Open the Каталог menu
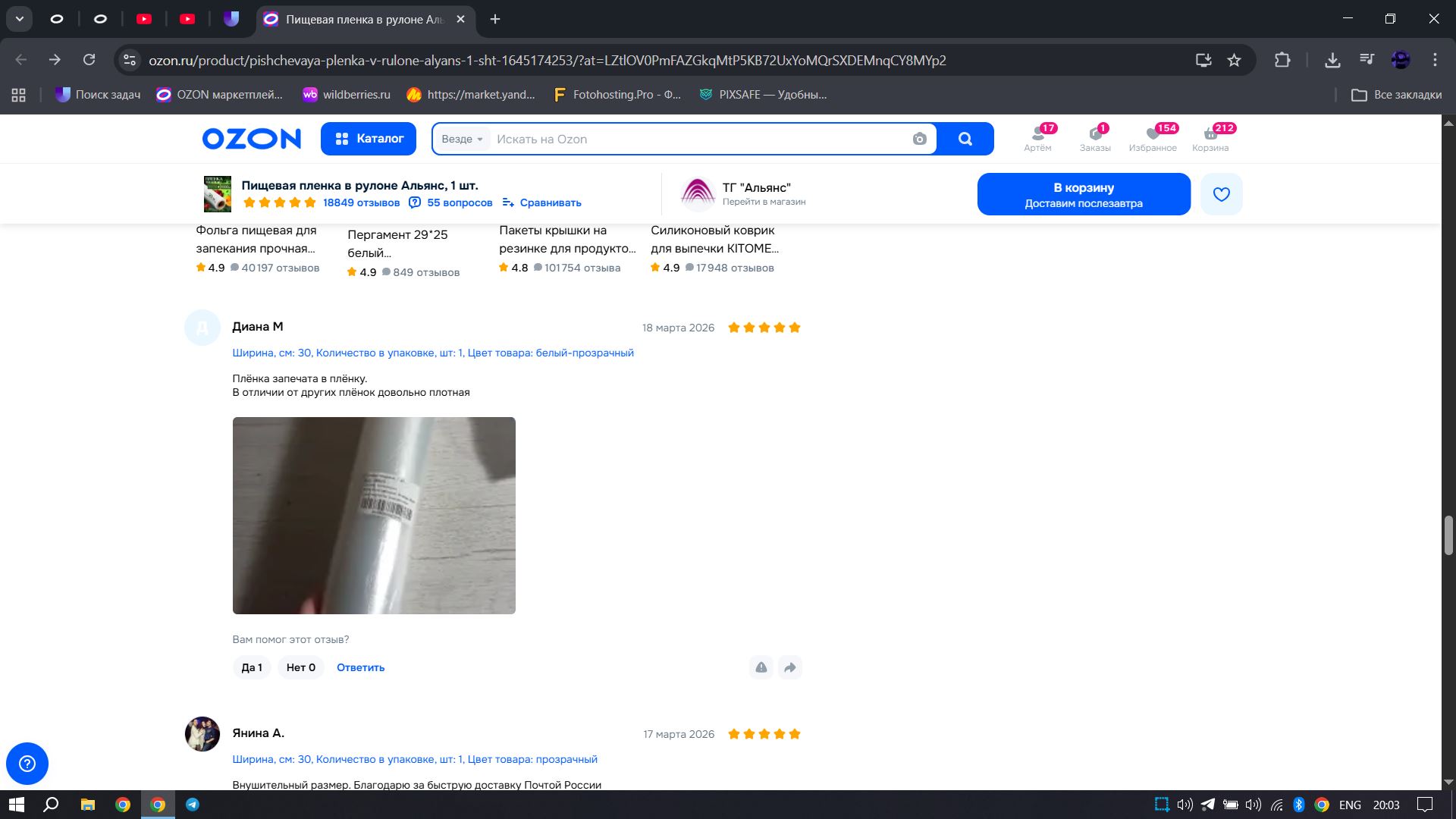1456x819 pixels. click(369, 139)
